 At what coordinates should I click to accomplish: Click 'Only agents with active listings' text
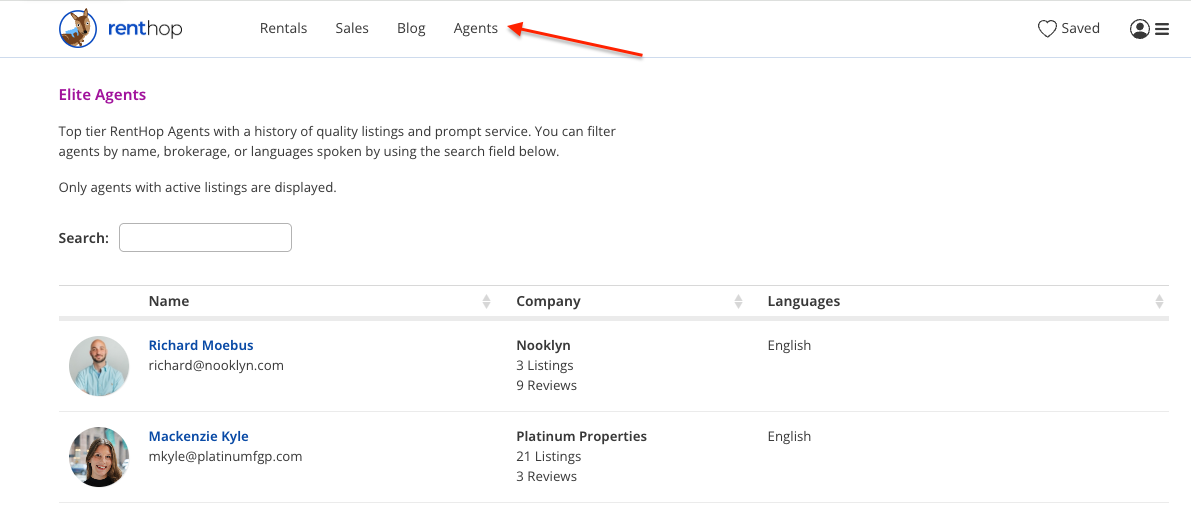click(197, 188)
